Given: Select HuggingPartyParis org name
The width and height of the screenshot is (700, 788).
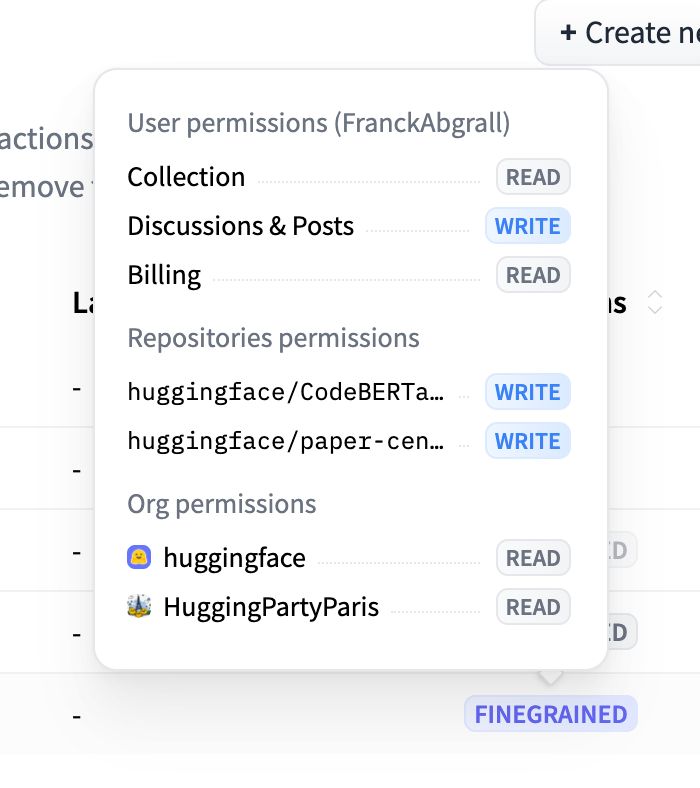Looking at the screenshot, I should pyautogui.click(x=271, y=606).
